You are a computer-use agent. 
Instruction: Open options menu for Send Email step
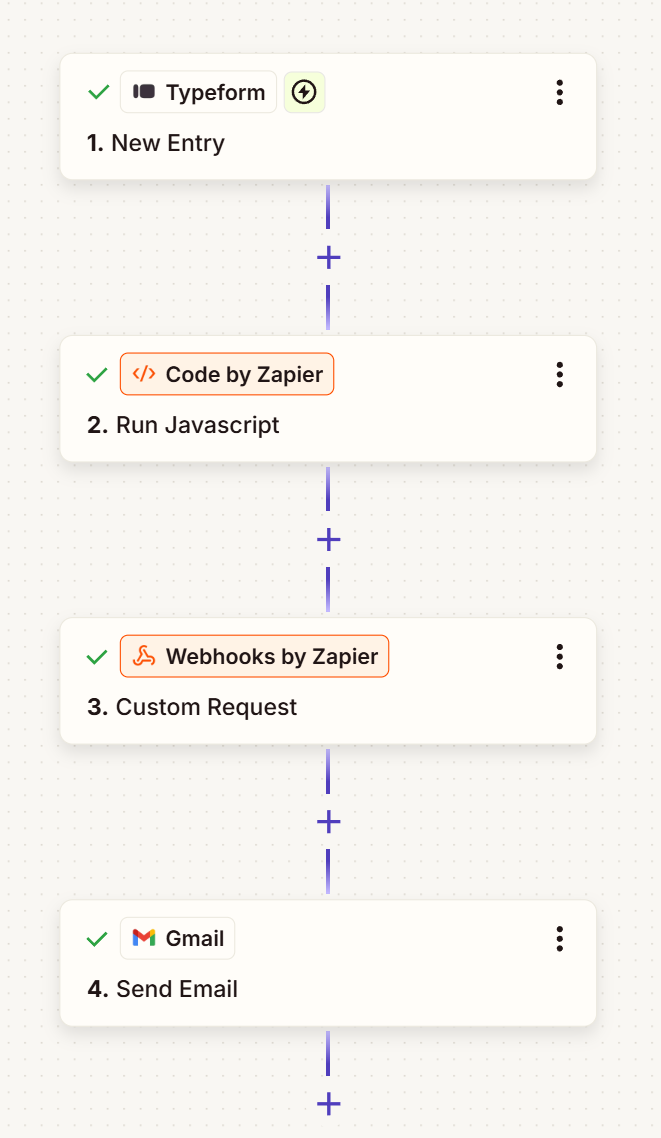[560, 938]
